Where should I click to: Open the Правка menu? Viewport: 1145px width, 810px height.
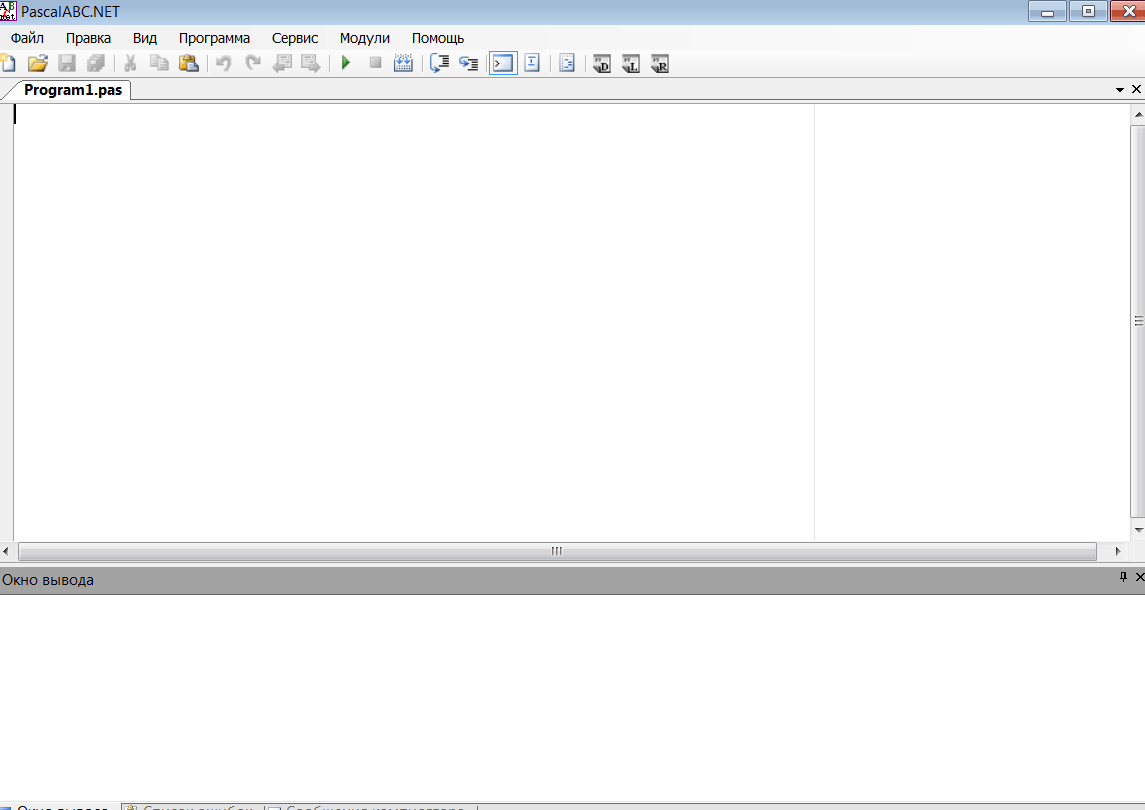pos(88,38)
